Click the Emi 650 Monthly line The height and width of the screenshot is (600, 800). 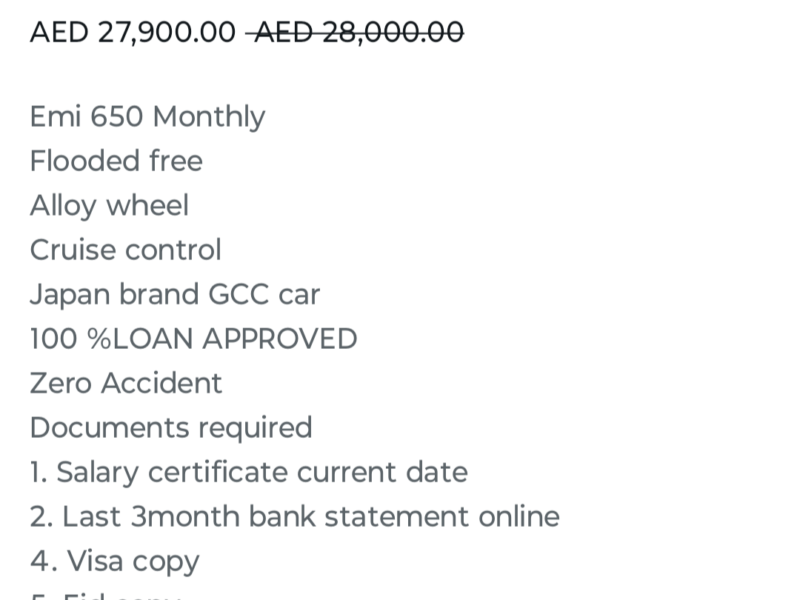coord(147,117)
